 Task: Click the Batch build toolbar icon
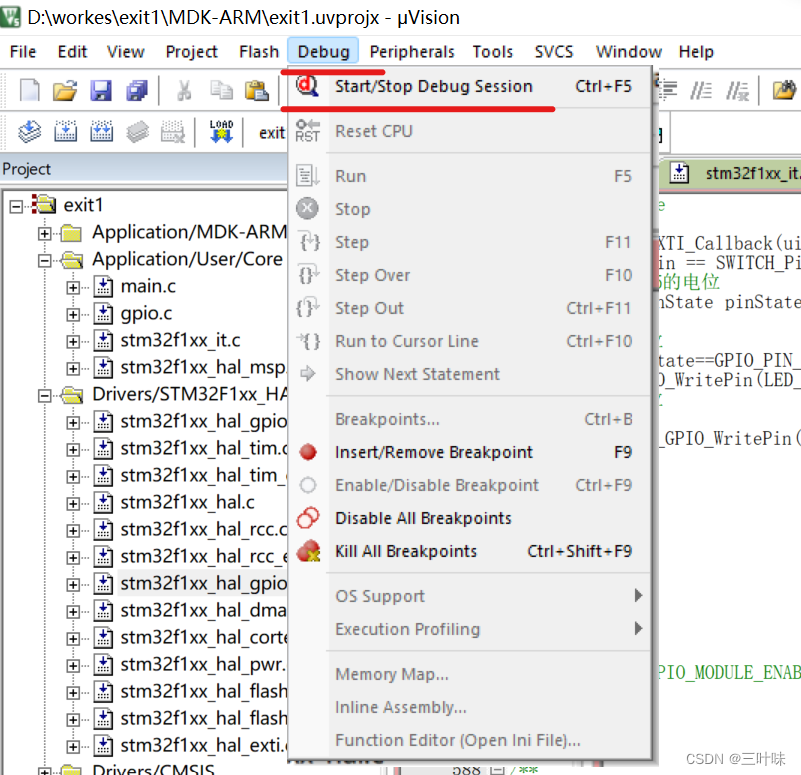point(137,132)
